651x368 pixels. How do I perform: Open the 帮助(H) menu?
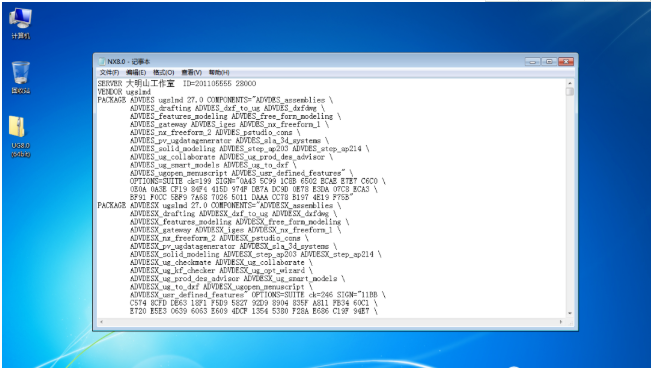(219, 72)
